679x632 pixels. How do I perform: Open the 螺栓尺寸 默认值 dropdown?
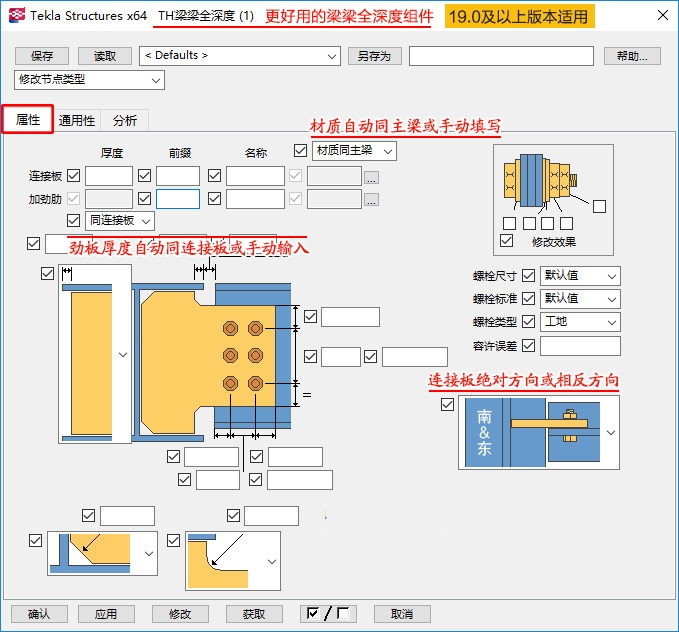point(580,276)
